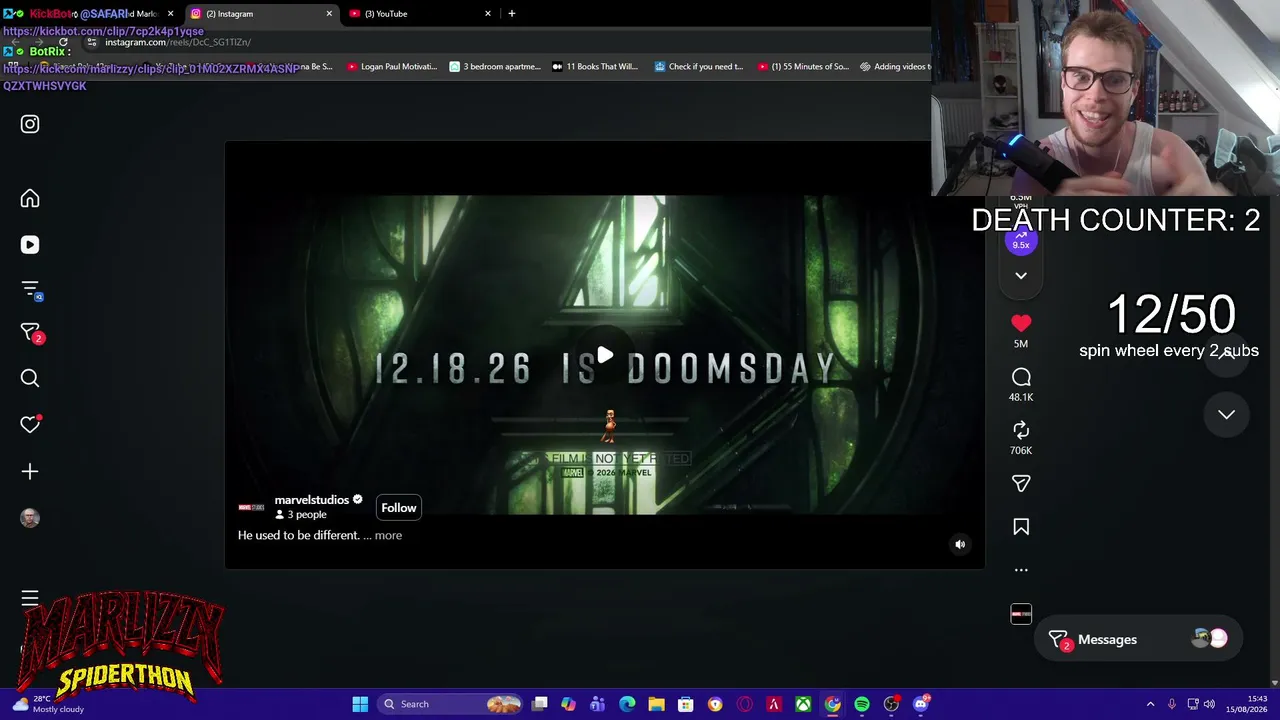This screenshot has height=720, width=1280.
Task: Open the reel's three-dot options menu
Action: [x=1021, y=570]
